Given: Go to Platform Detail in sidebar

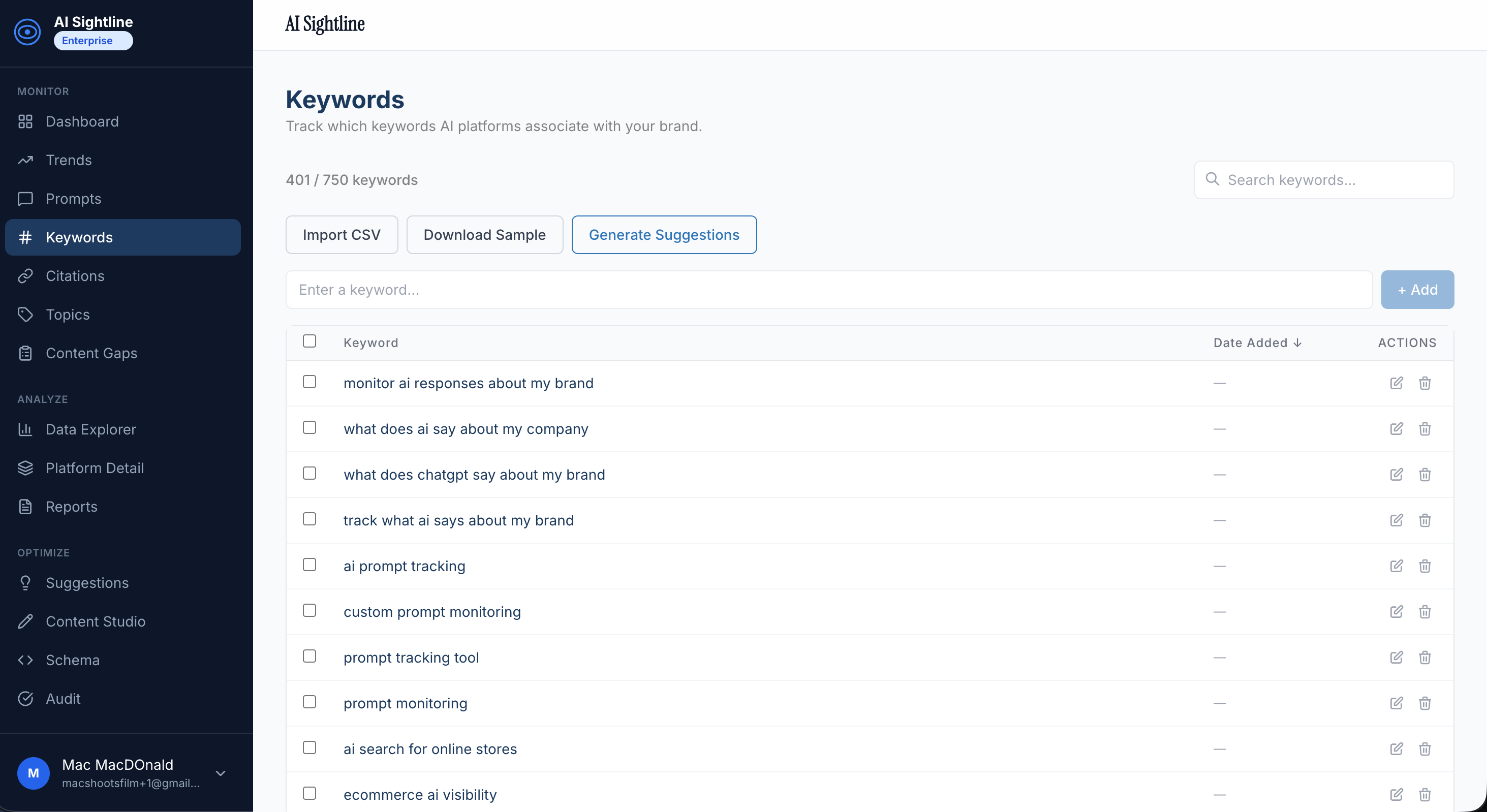Looking at the screenshot, I should coord(95,468).
